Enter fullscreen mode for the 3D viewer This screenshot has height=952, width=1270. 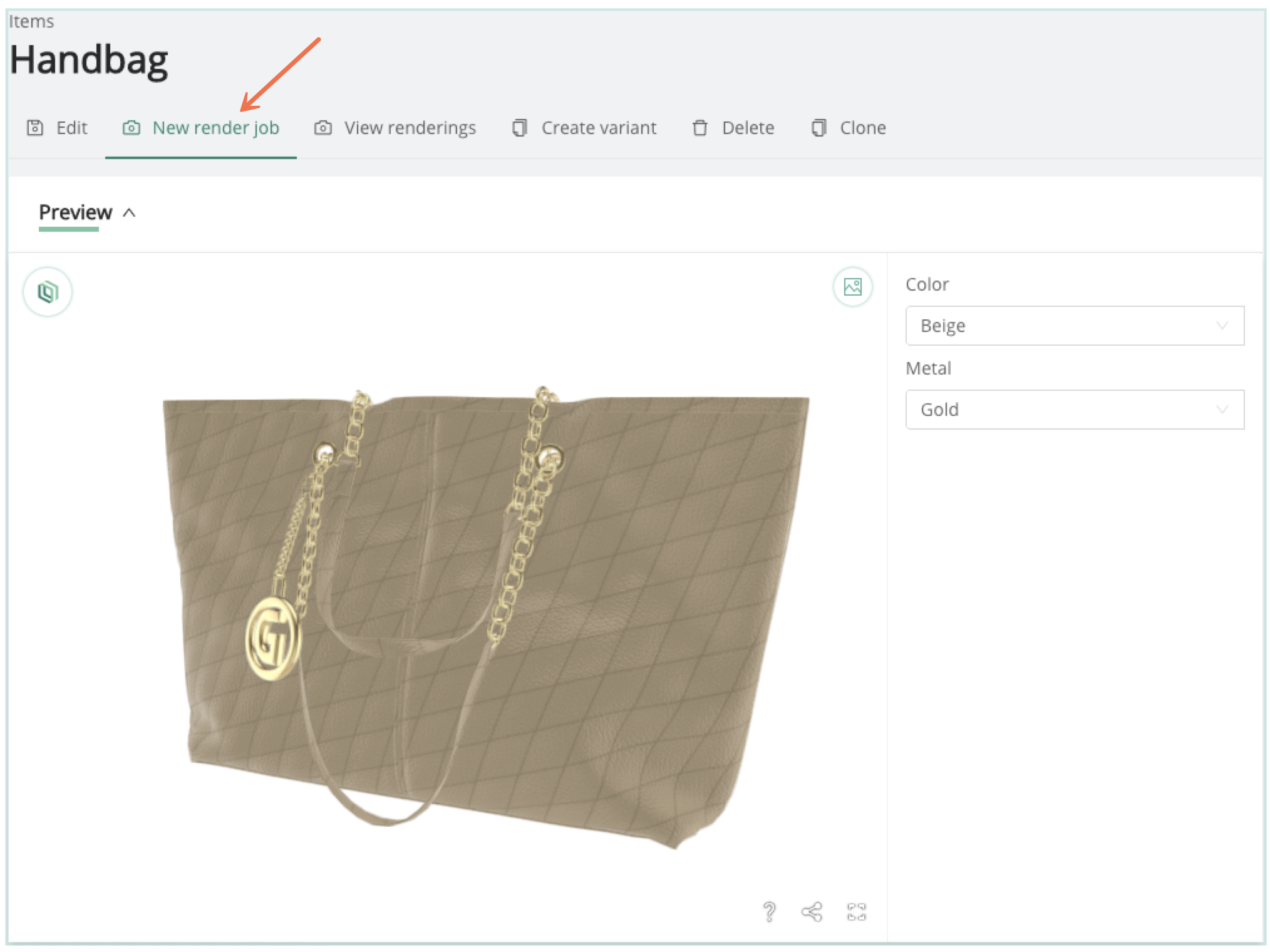click(x=856, y=911)
